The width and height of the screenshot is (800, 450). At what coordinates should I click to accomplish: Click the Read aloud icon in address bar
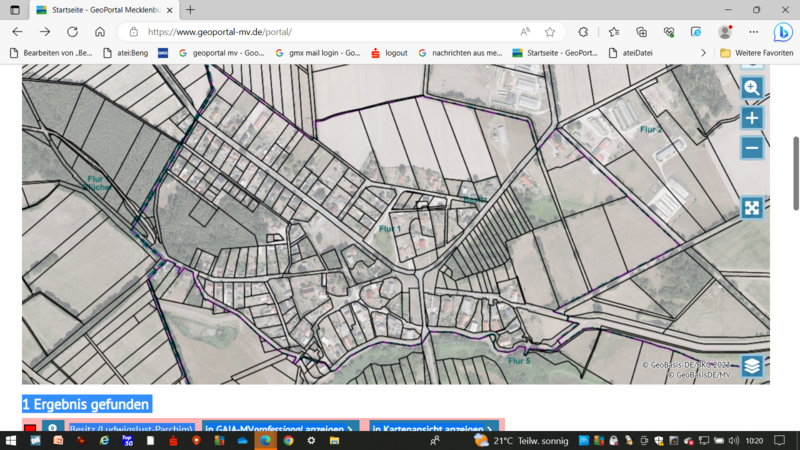point(525,32)
